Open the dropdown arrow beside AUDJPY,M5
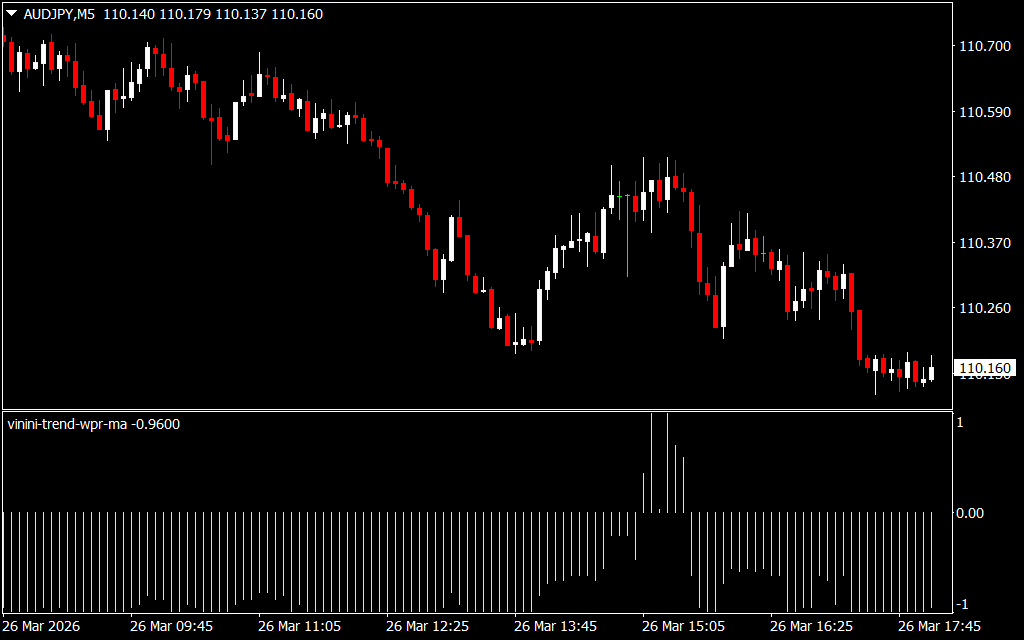The image size is (1024, 640). click(11, 15)
